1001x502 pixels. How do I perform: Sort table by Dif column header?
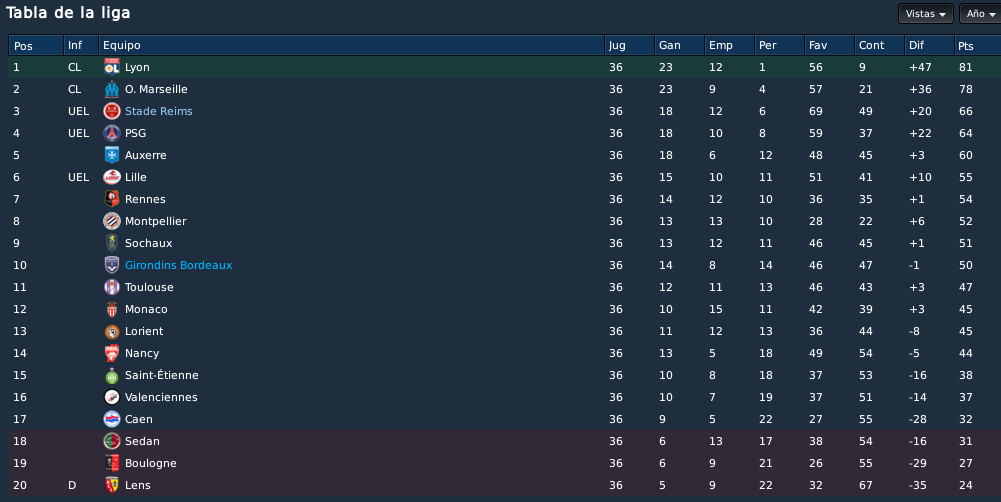pyautogui.click(x=929, y=45)
